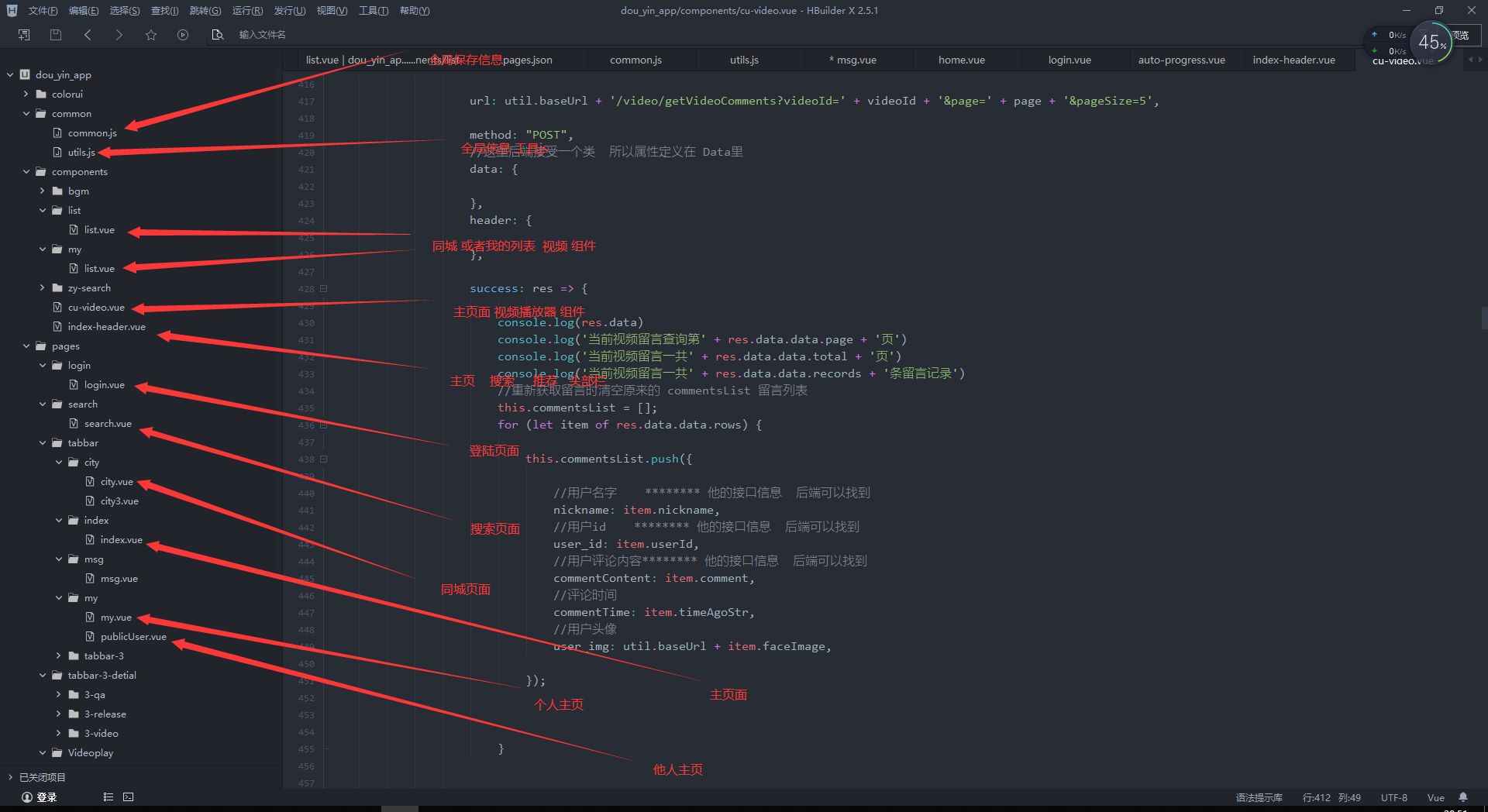
Task: Click the 行:412 列:49 cursor position
Action: tap(1331, 797)
